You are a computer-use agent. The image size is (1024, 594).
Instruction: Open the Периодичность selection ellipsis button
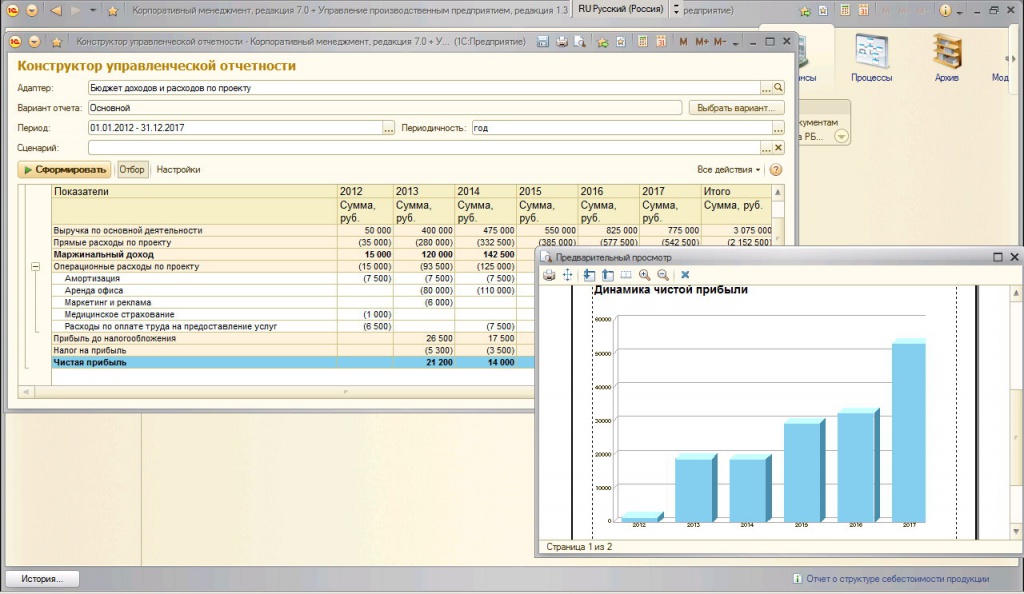pos(778,128)
